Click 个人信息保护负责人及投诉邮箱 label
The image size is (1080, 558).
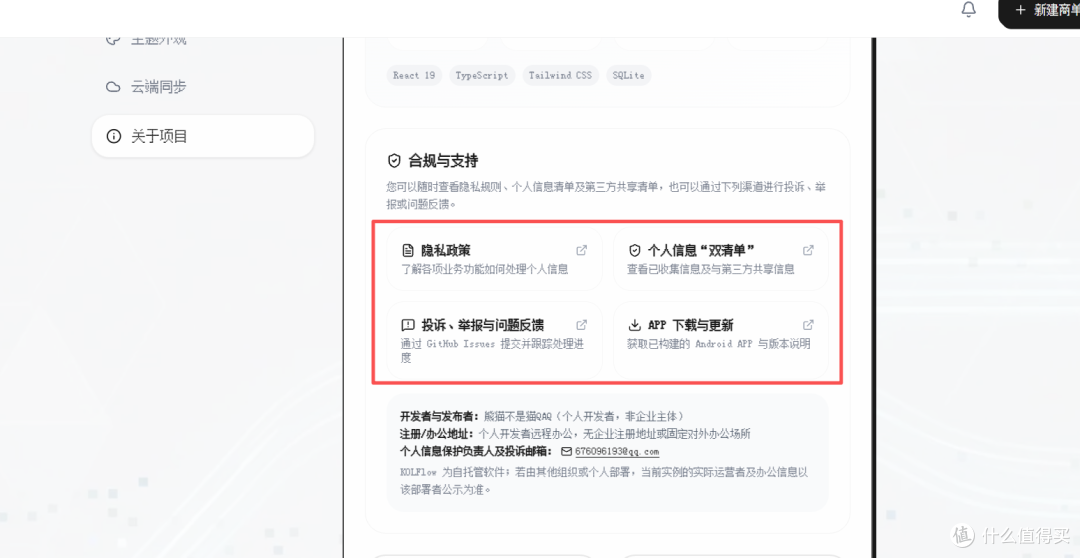477,452
